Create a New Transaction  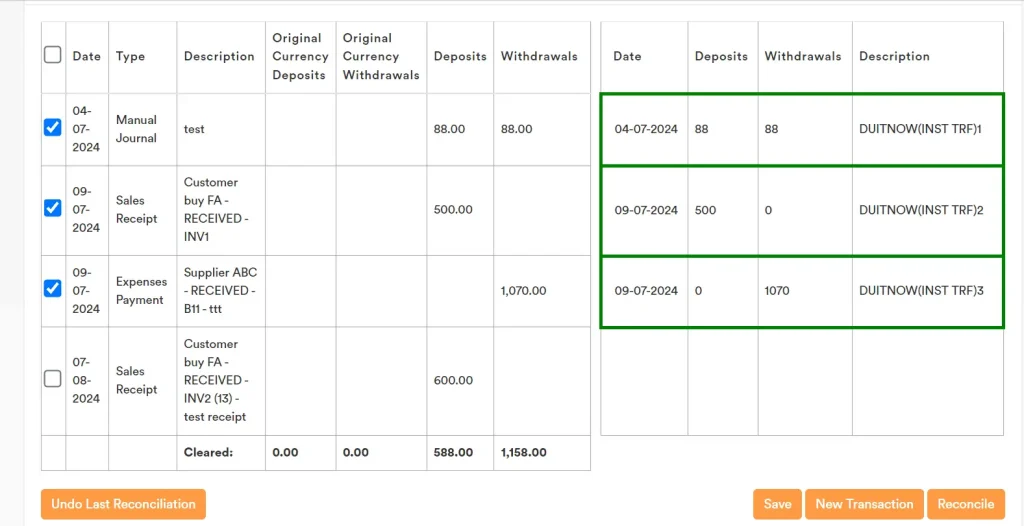[x=864, y=504]
